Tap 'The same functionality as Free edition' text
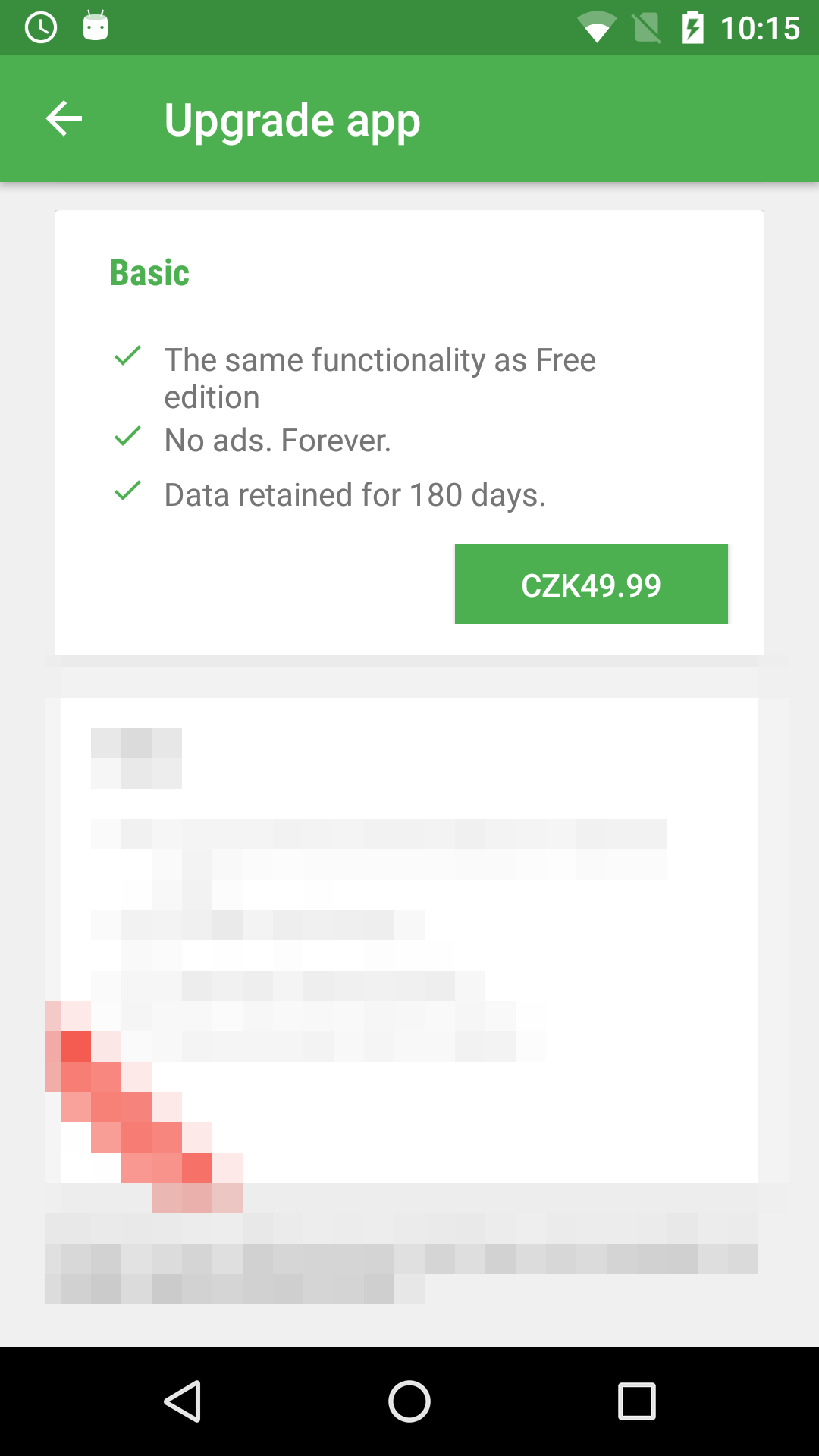The height and width of the screenshot is (1456, 819). 380,378
